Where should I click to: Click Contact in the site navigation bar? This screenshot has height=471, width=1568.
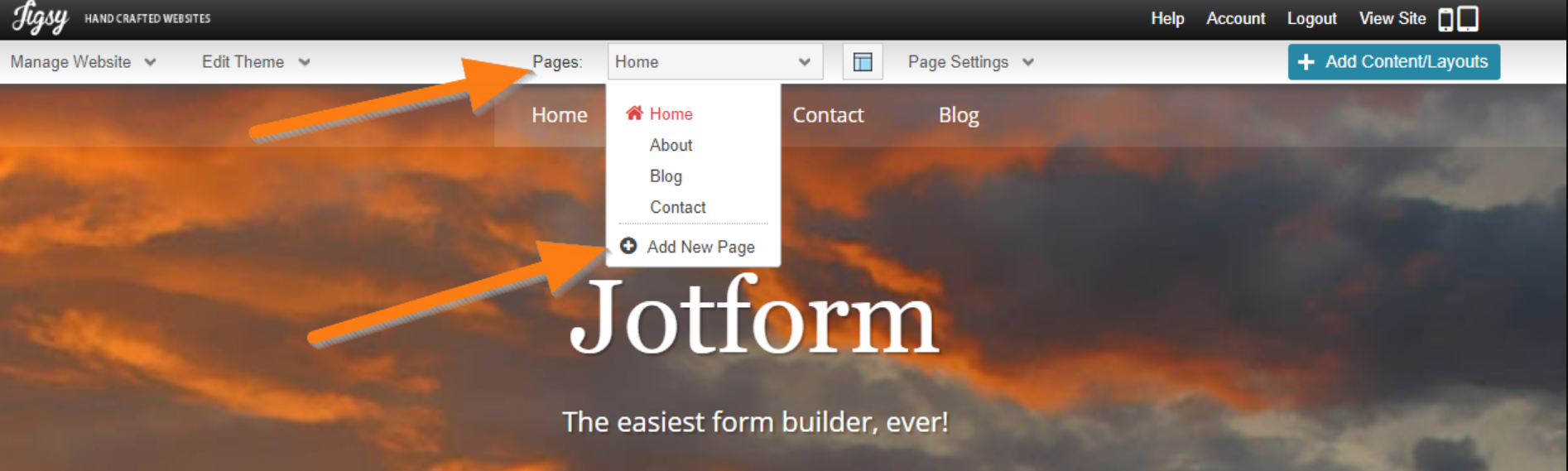828,115
